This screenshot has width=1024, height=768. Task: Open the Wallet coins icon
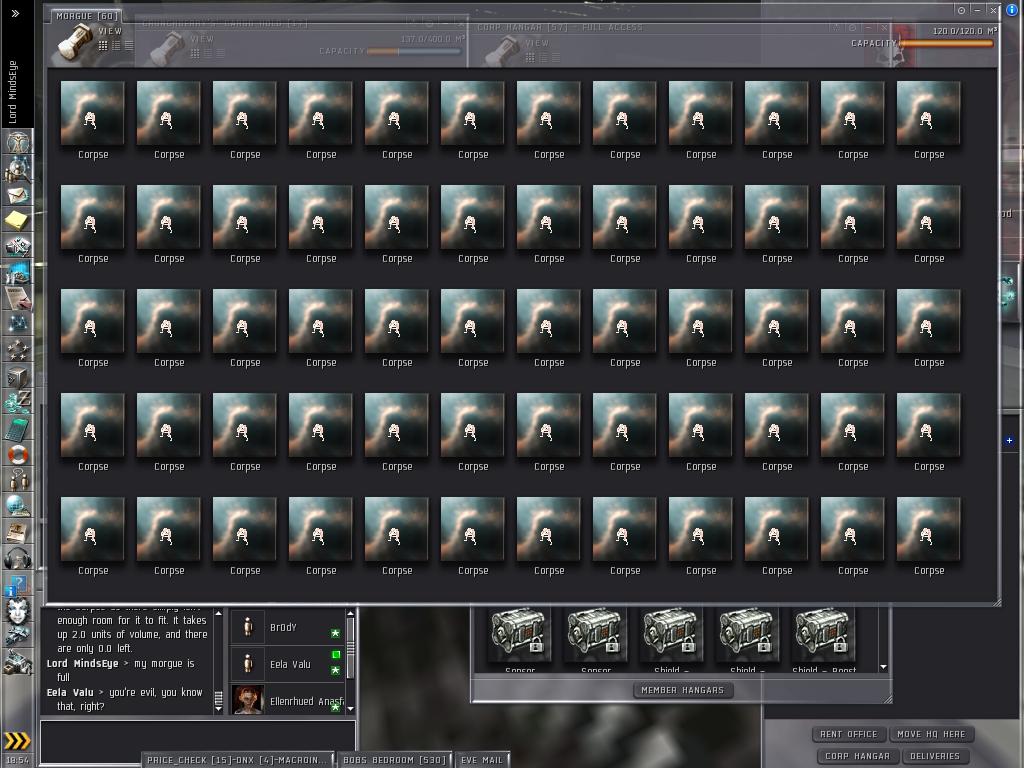[x=18, y=402]
